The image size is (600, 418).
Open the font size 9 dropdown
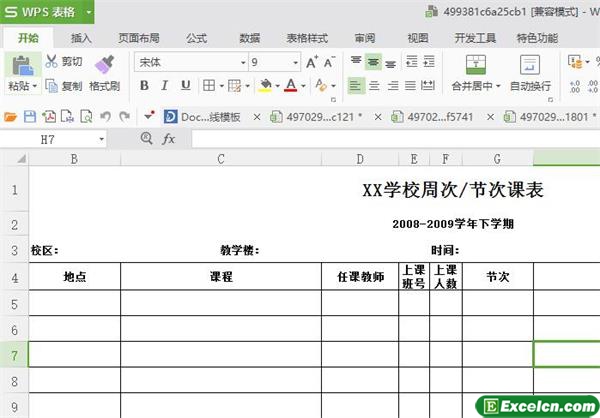pyautogui.click(x=295, y=63)
